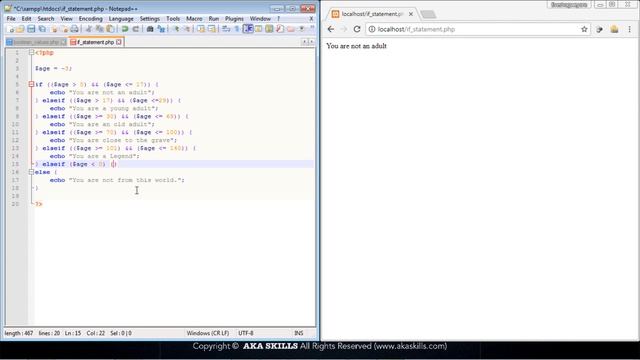Open the Macro menu
Screen dimensions: 640x360
[x=194, y=19]
